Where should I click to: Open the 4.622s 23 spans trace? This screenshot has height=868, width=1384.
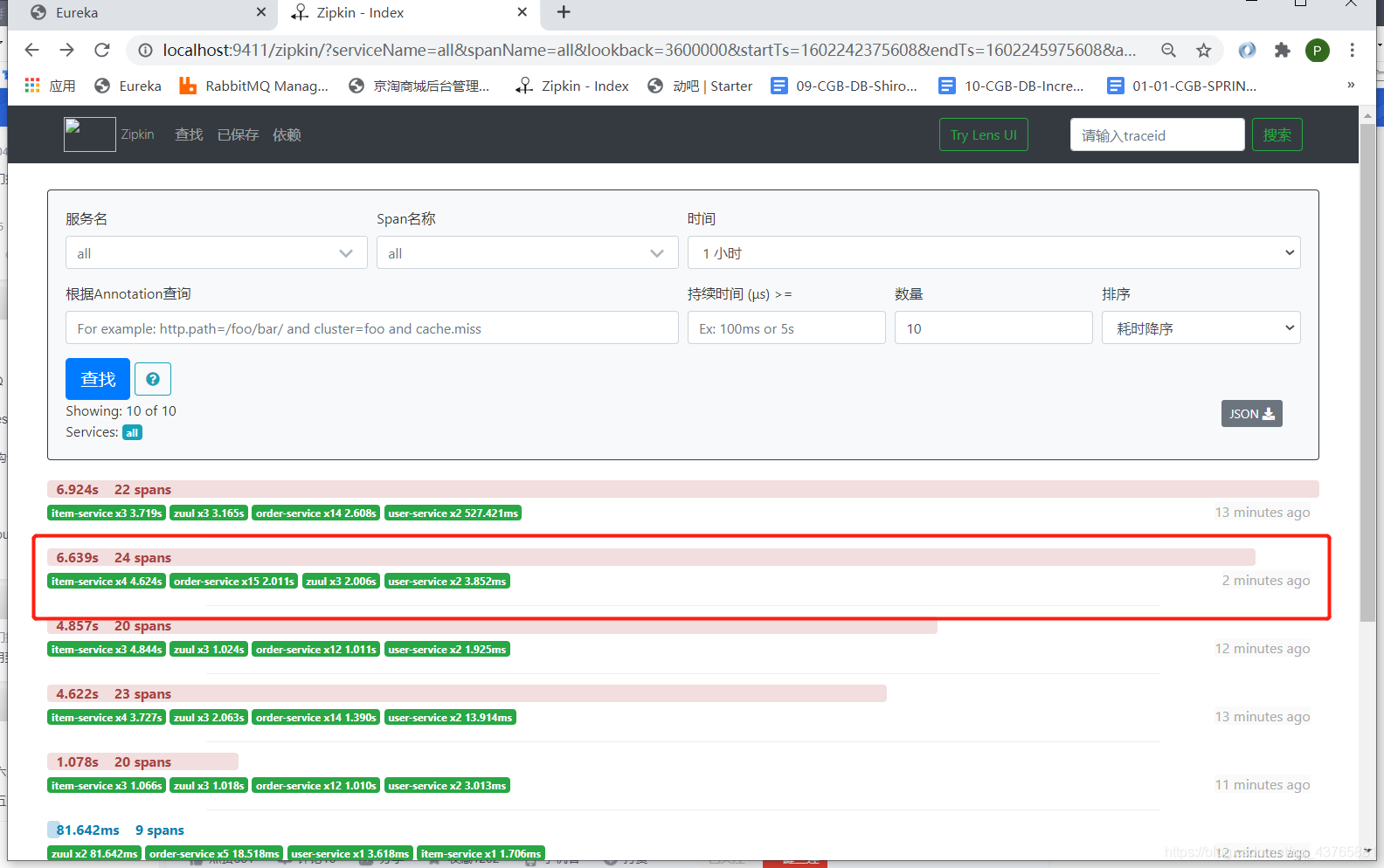point(467,693)
